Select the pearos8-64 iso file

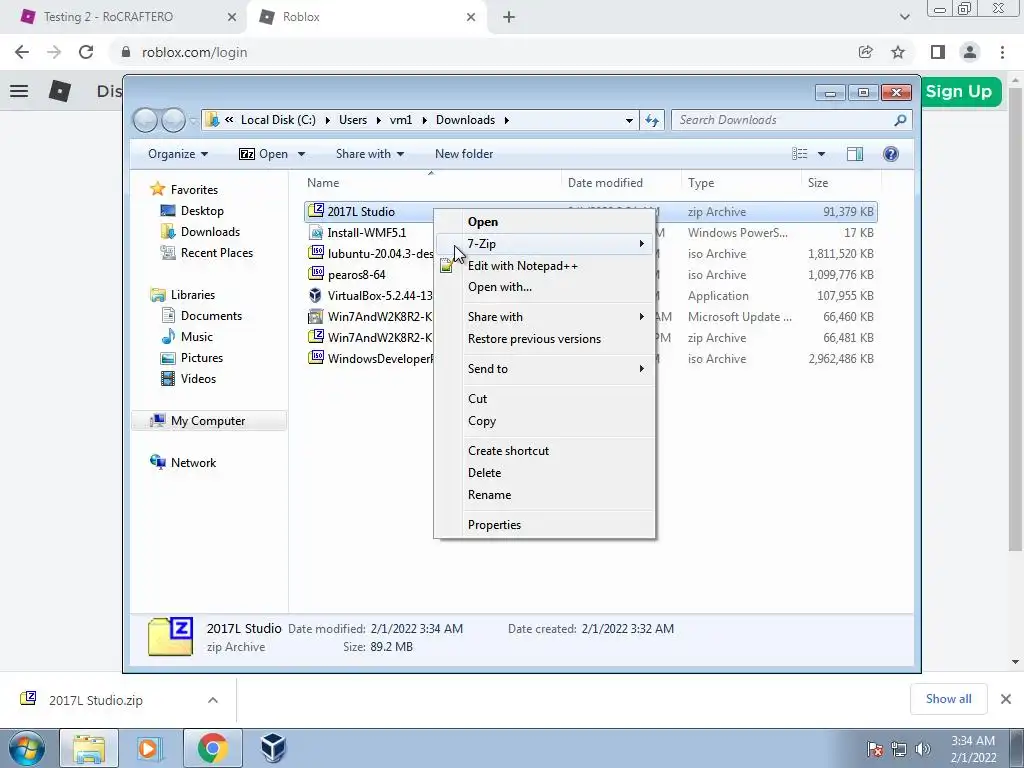point(357,275)
